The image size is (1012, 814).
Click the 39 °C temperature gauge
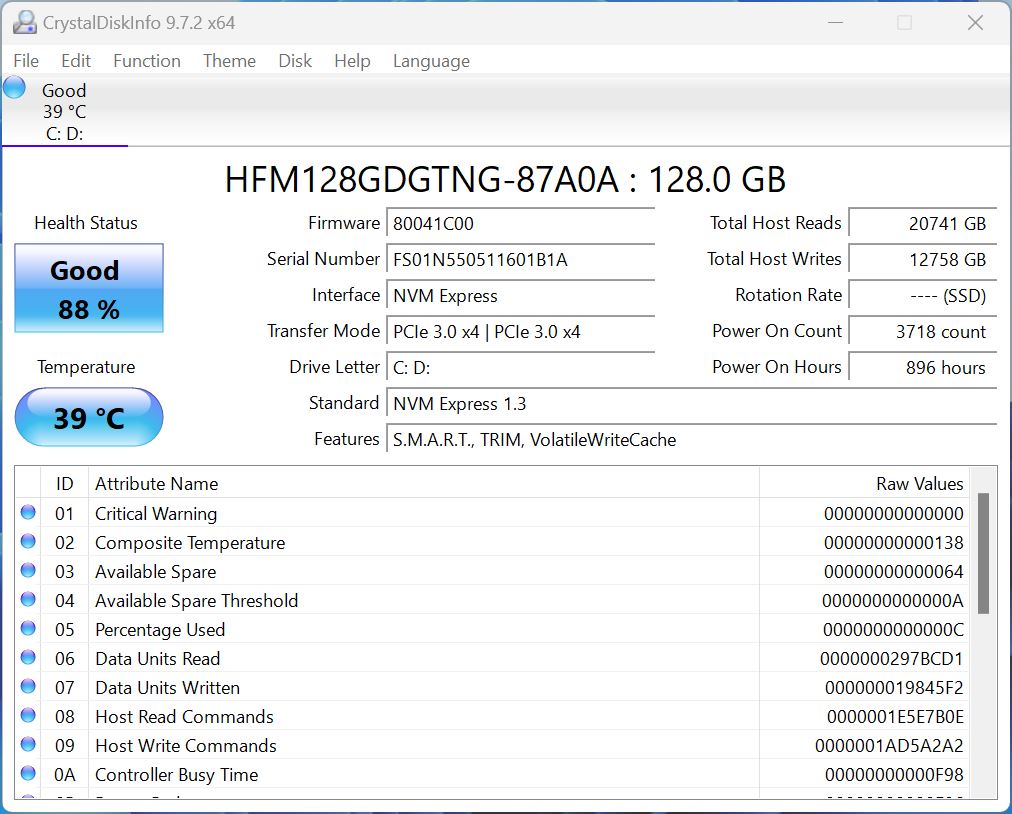88,417
